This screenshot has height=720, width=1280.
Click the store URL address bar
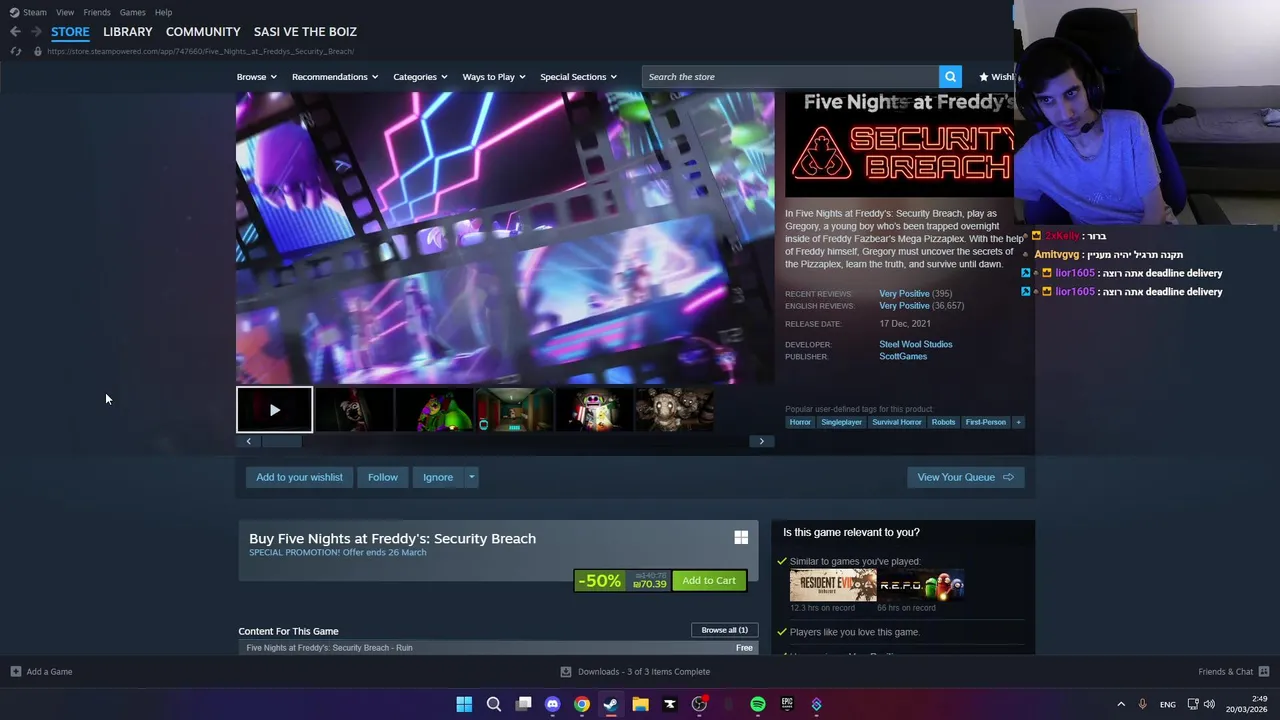pyautogui.click(x=200, y=51)
